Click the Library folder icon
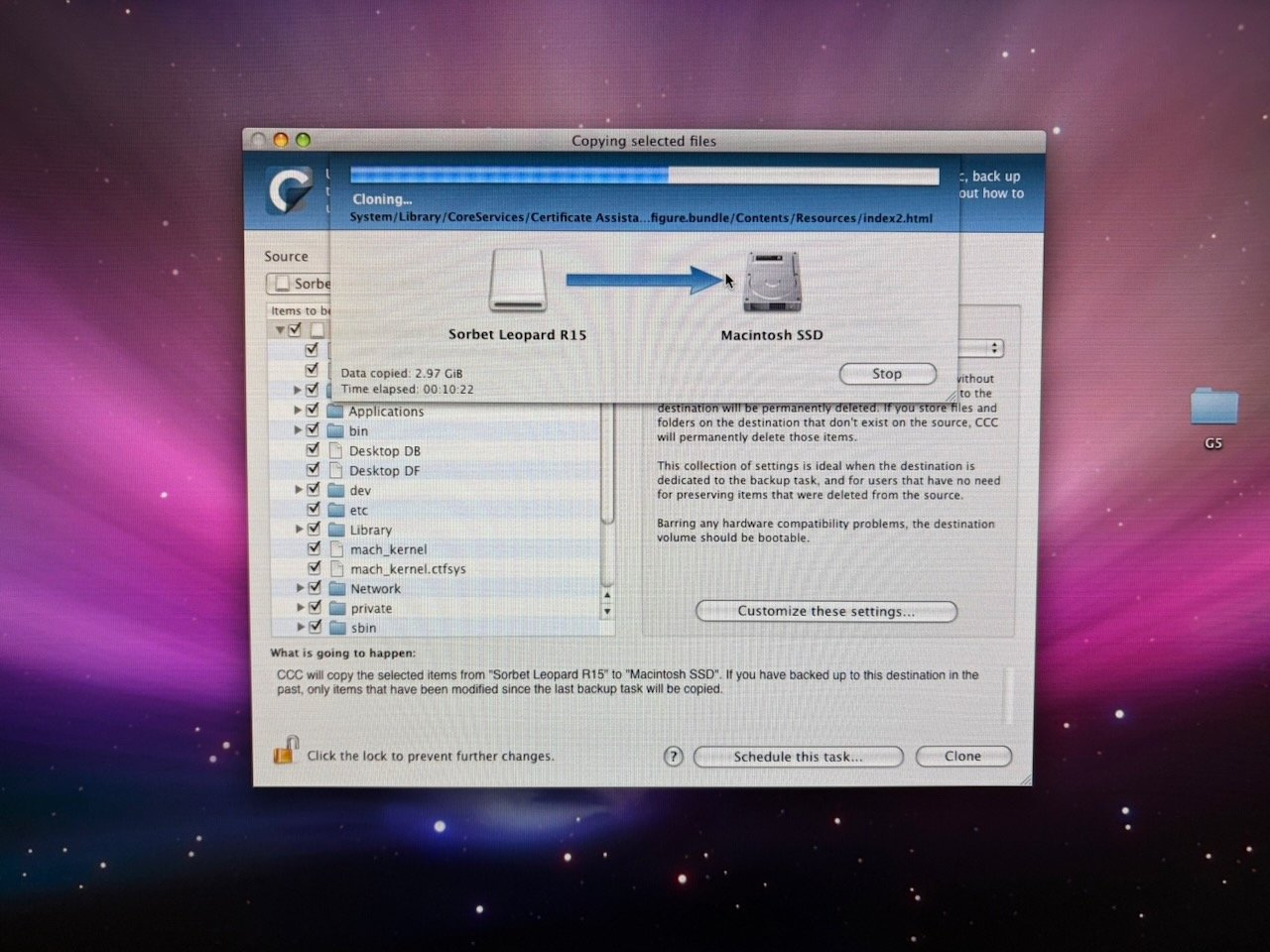1270x952 pixels. tap(336, 530)
